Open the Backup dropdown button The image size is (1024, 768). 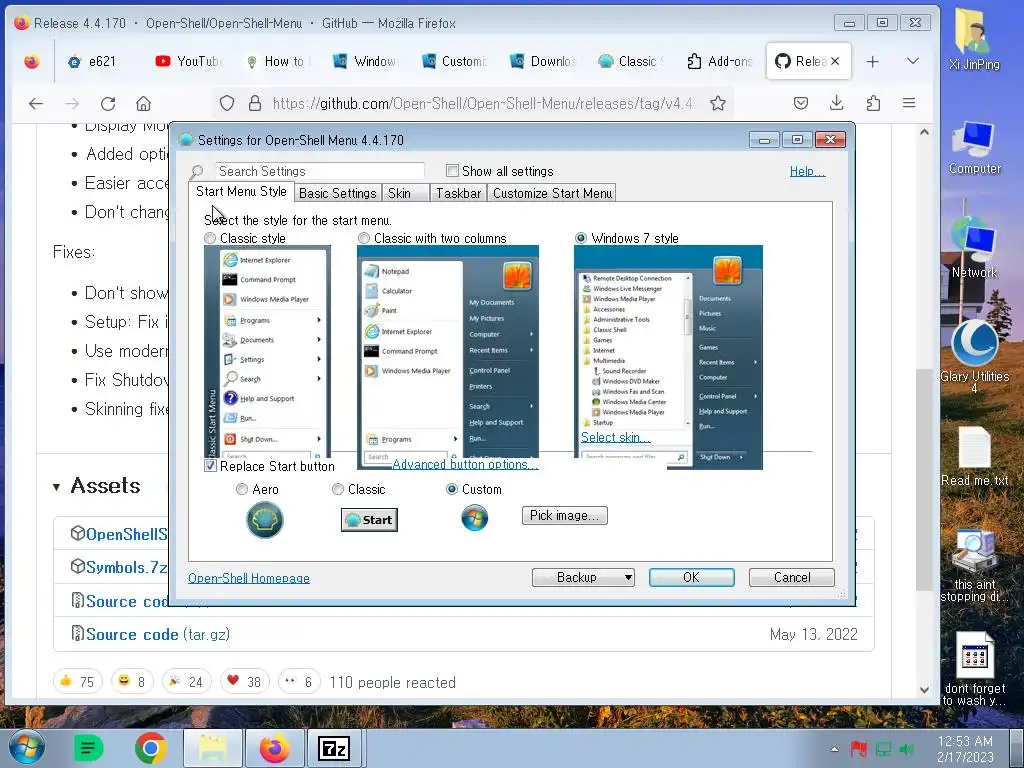point(583,577)
